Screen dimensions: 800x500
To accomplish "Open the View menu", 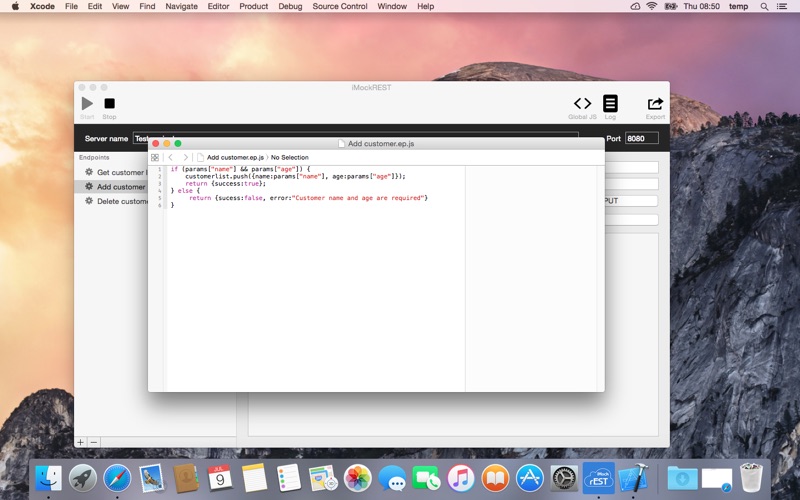I will pyautogui.click(x=120, y=6).
